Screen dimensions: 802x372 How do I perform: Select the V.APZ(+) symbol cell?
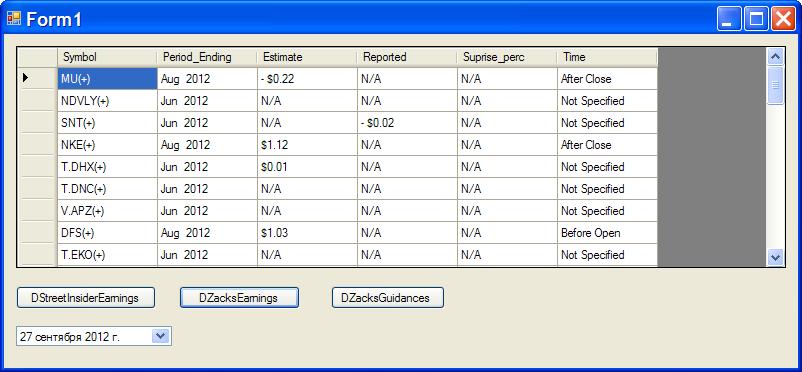pos(107,211)
